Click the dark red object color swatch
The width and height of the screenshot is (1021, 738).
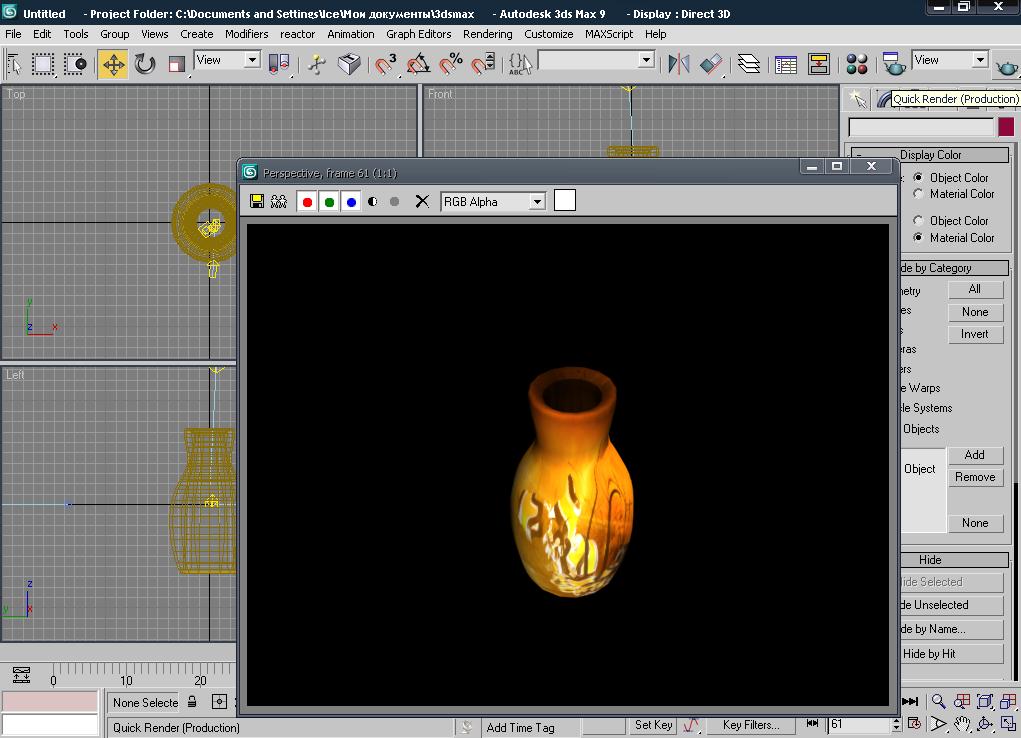click(x=1006, y=127)
